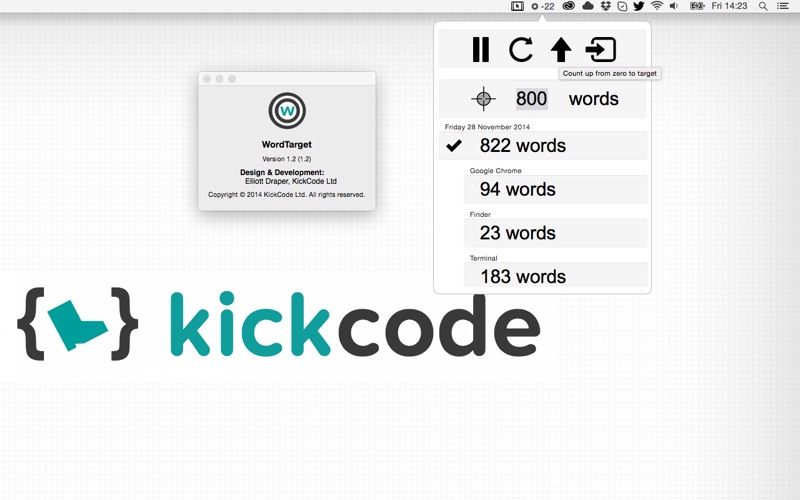800x500 pixels.
Task: Open the WordTarget -22 menu bar item
Action: pyautogui.click(x=543, y=6)
